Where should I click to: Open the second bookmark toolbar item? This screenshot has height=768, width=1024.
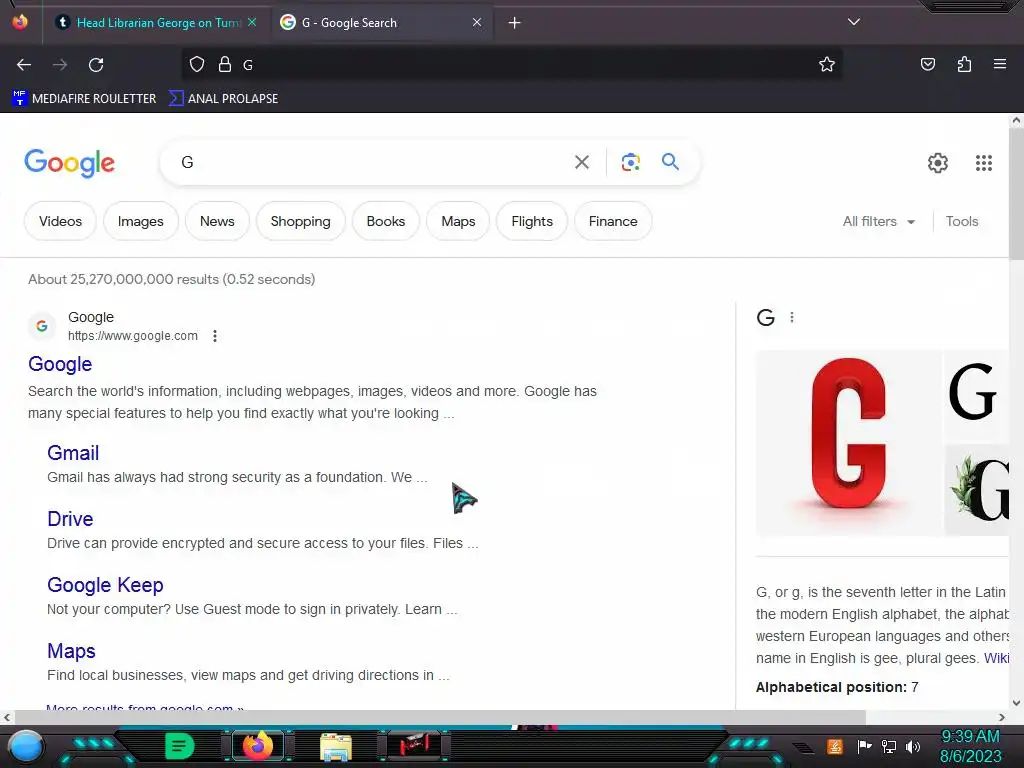tap(223, 99)
